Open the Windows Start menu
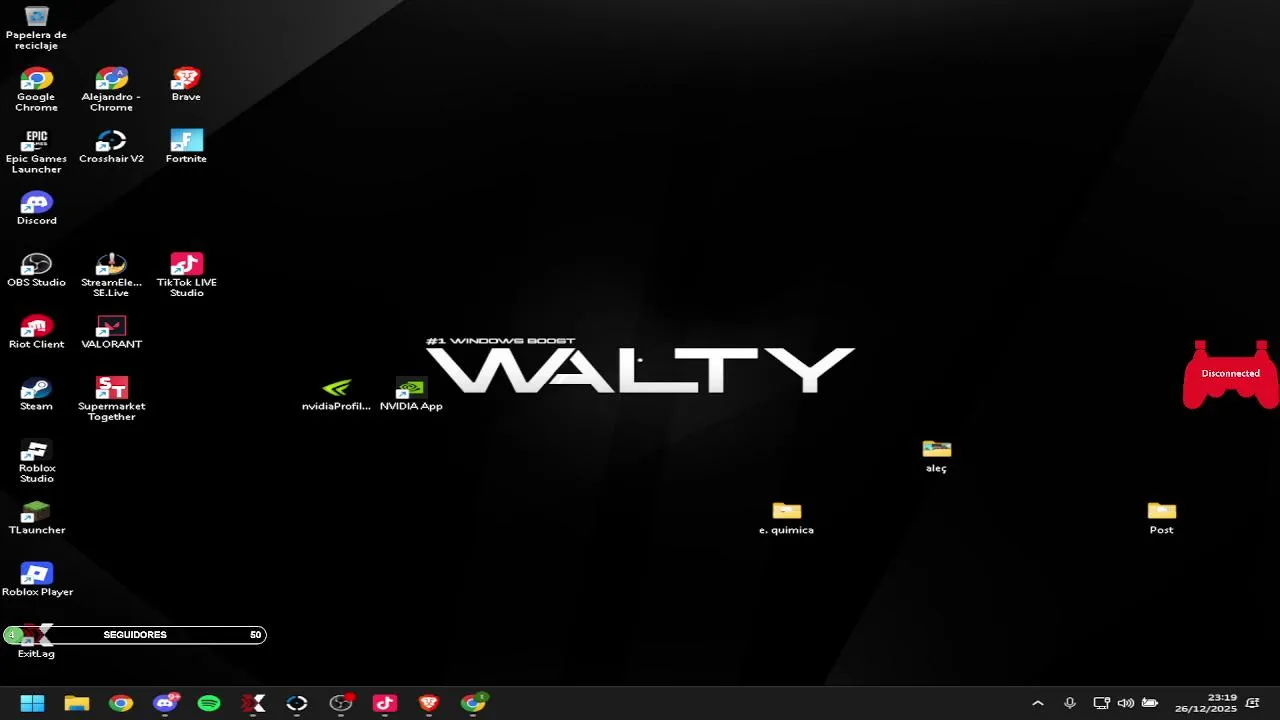Screen dimensions: 1280x720 click(x=32, y=703)
